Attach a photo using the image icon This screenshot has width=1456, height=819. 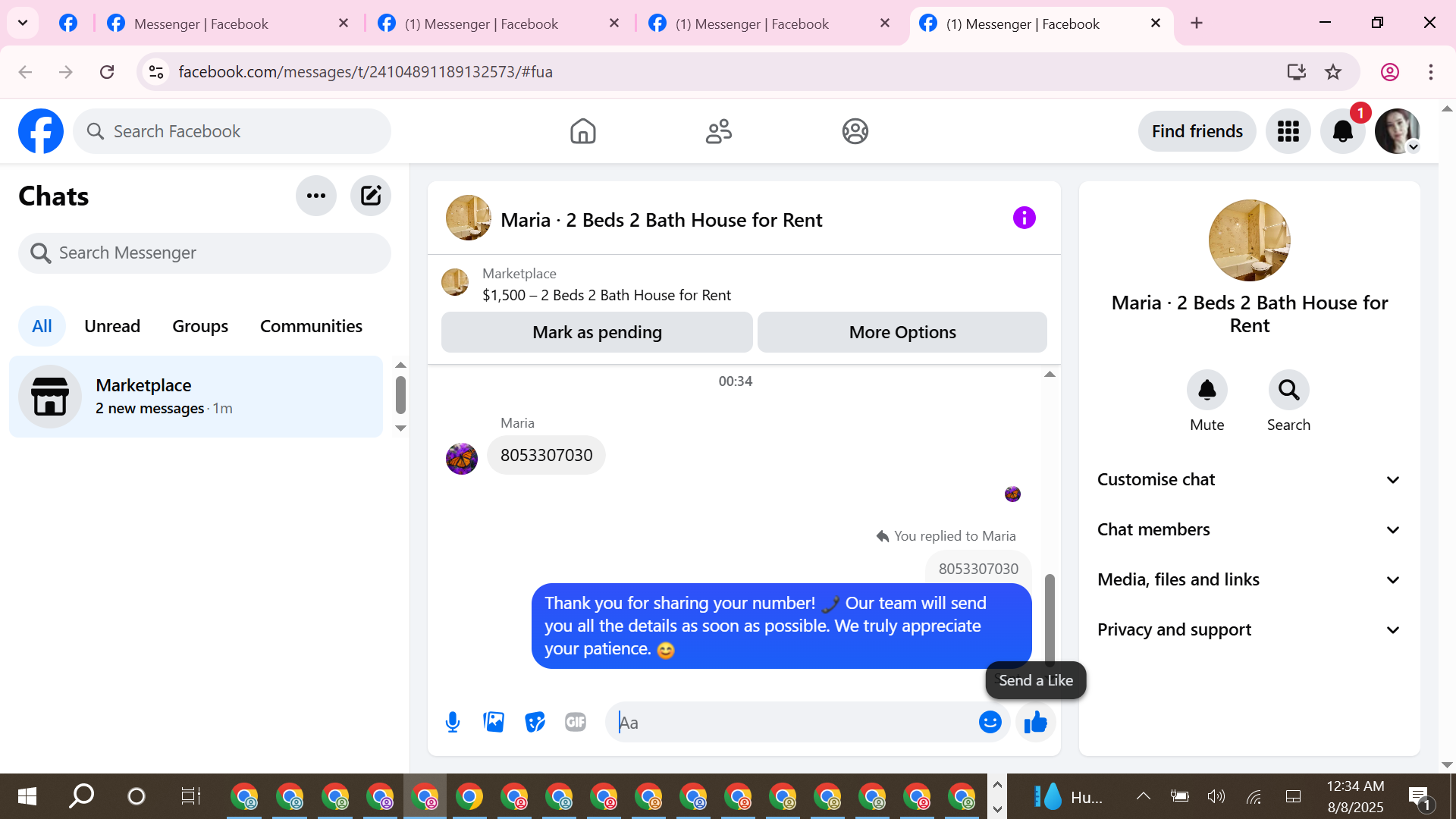coord(494,722)
